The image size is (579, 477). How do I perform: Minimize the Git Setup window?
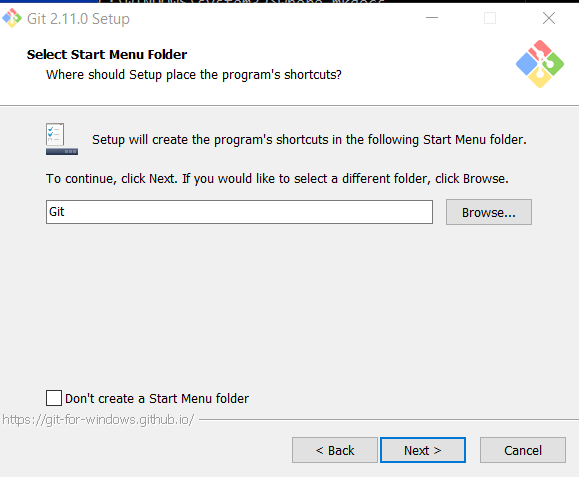(x=432, y=18)
